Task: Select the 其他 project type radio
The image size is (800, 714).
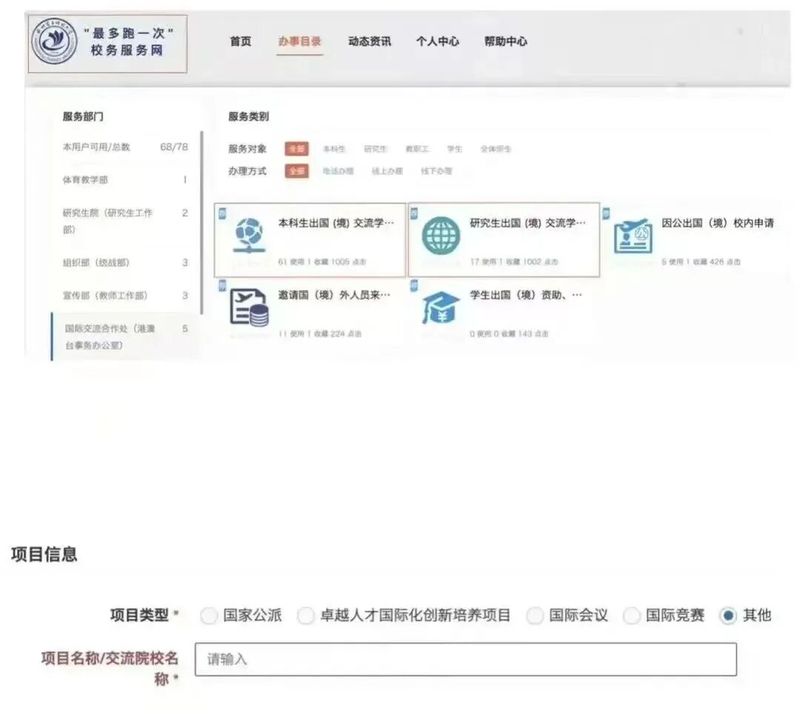Action: pyautogui.click(x=728, y=616)
